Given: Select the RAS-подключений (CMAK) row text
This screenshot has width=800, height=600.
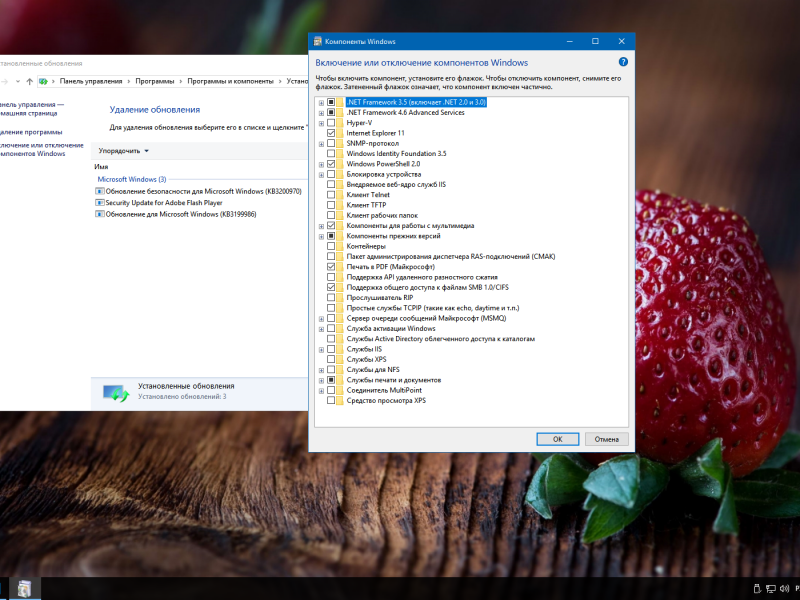Looking at the screenshot, I should pyautogui.click(x=451, y=257).
